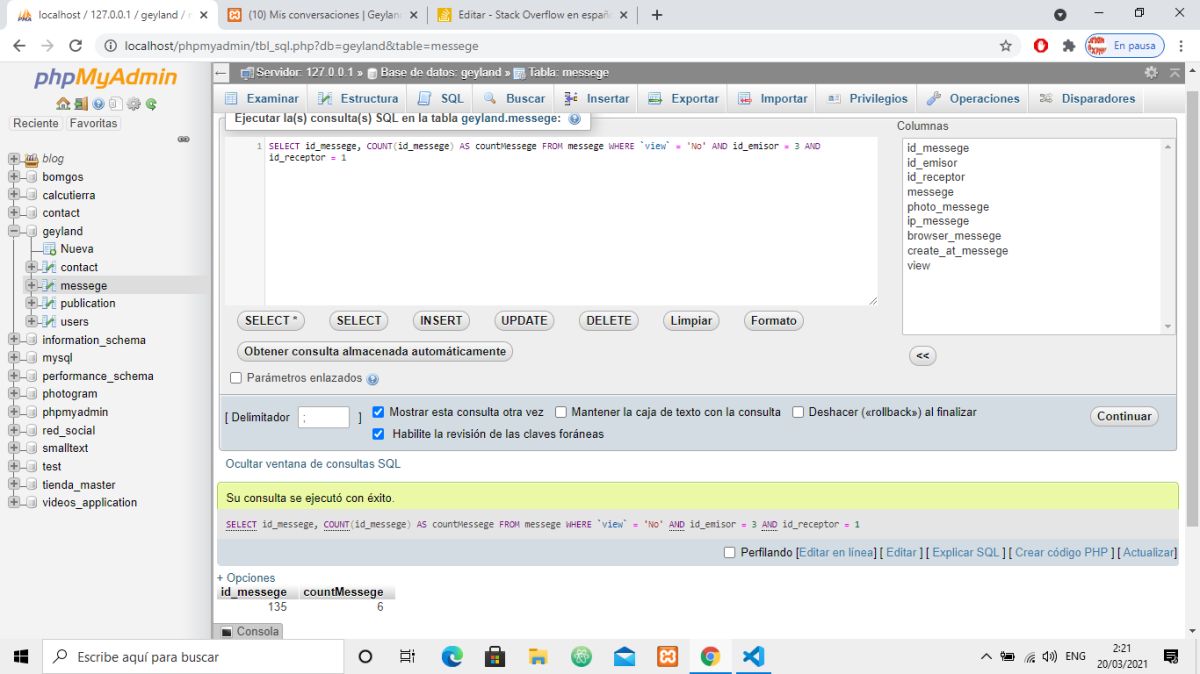Screen dimensions: 1200x674
Task: Reload navigation panel with green refresh icon
Action: [x=151, y=103]
